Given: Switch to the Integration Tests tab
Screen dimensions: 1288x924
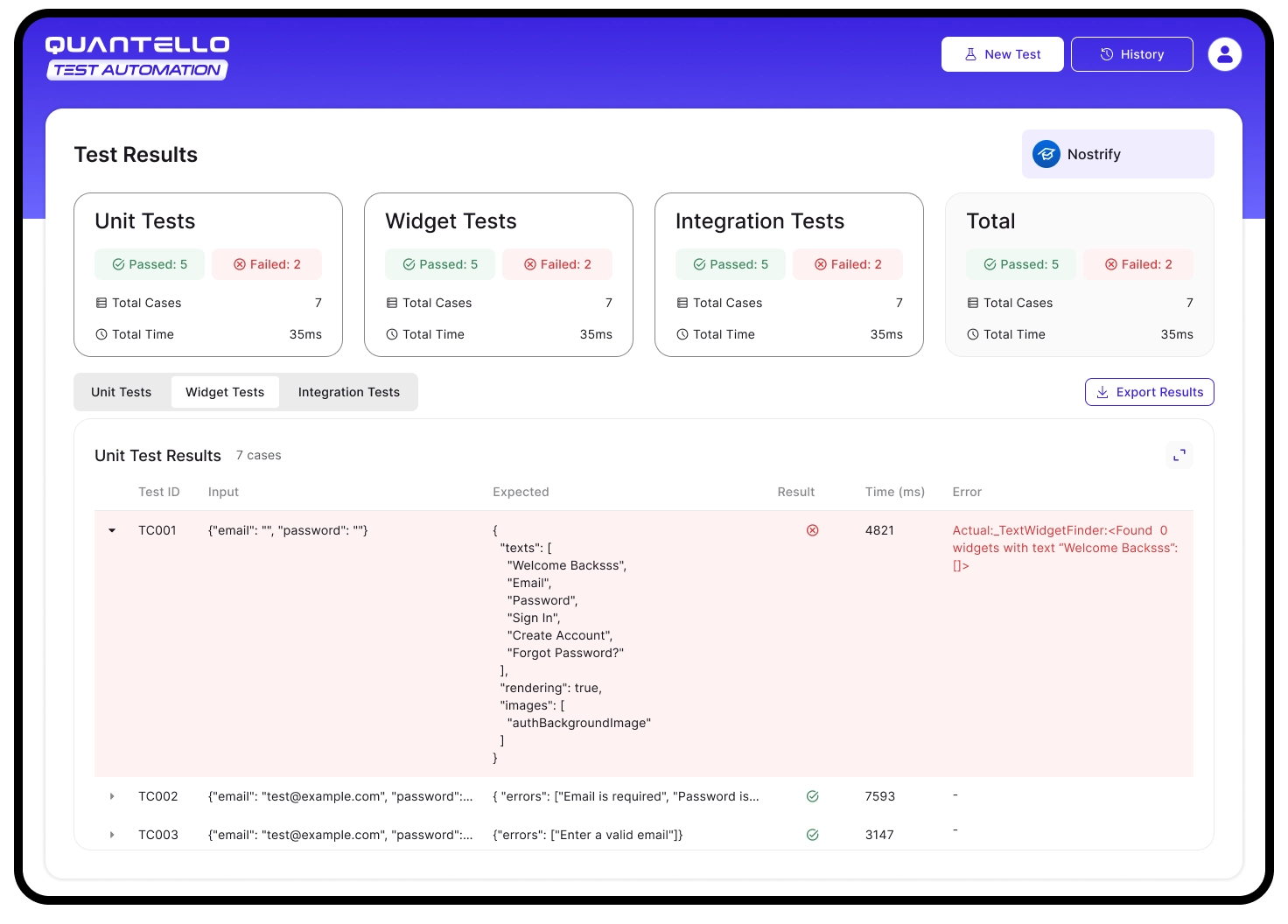Looking at the screenshot, I should coord(349,392).
